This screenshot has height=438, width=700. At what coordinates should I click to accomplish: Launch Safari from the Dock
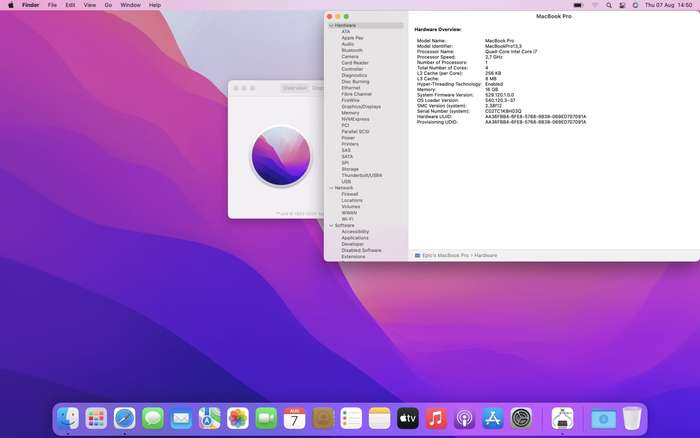(x=124, y=418)
